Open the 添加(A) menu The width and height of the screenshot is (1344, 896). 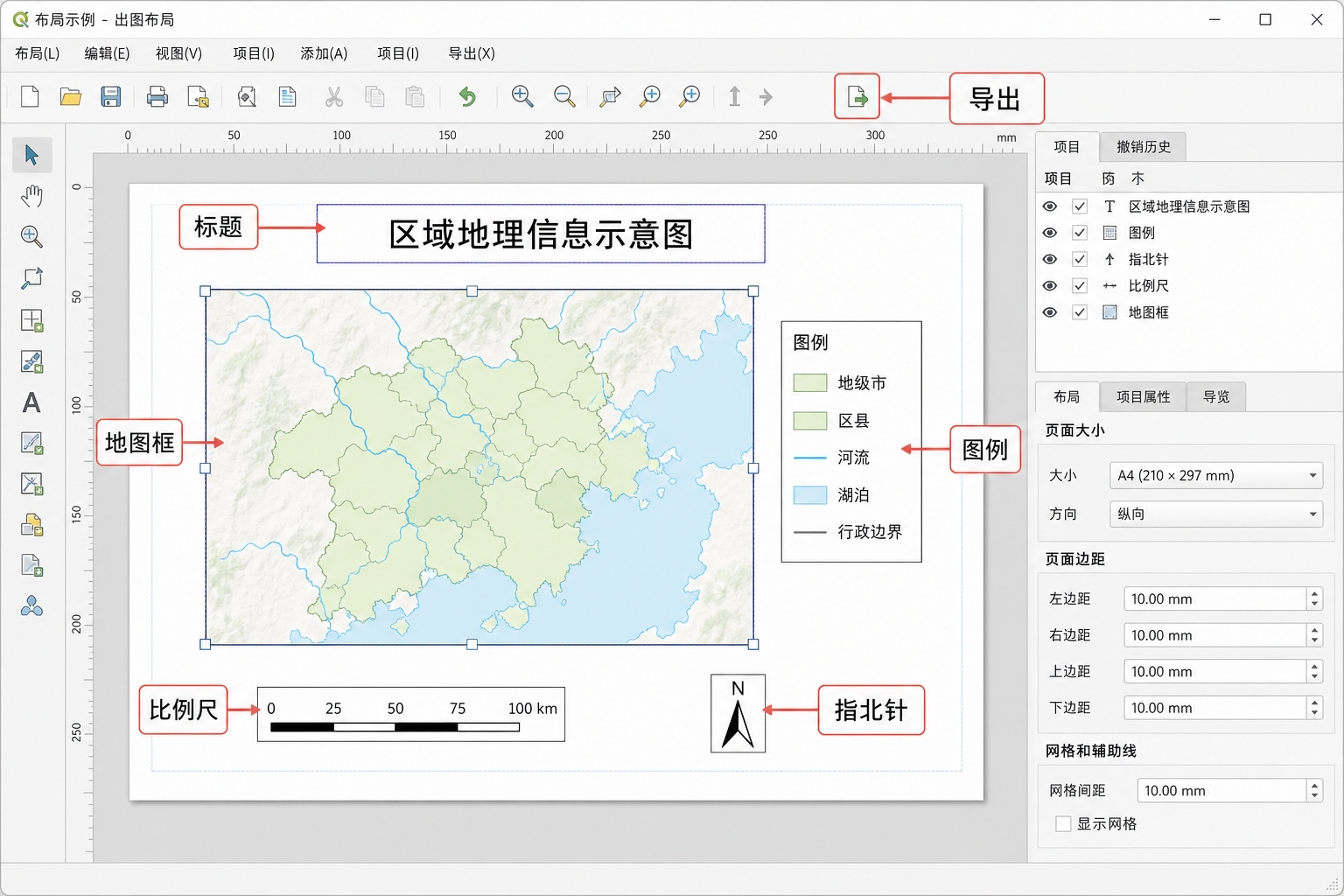324,53
